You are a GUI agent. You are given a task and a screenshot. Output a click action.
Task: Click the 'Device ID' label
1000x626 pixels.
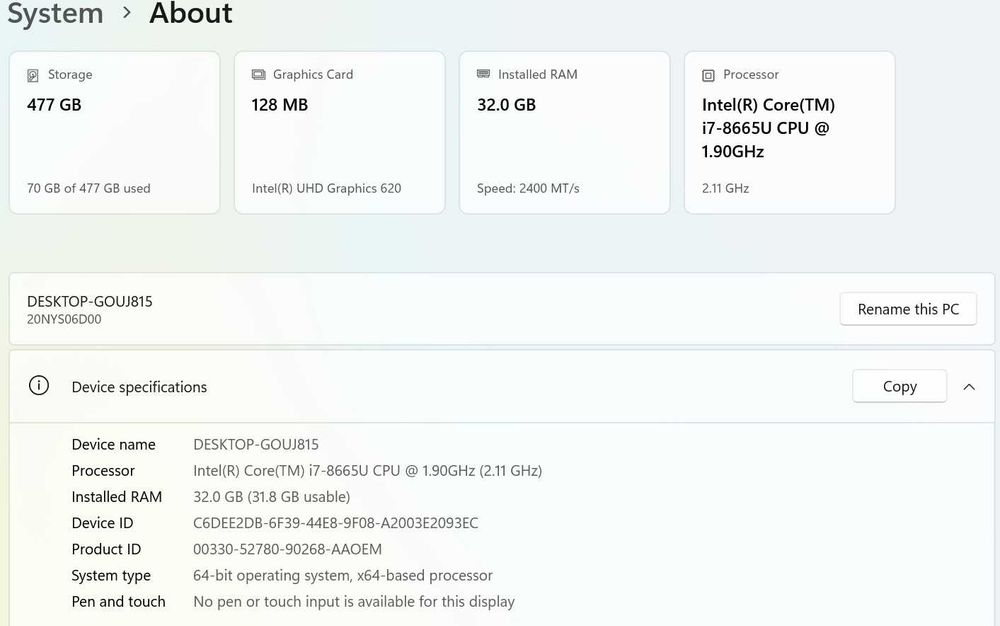pos(102,523)
